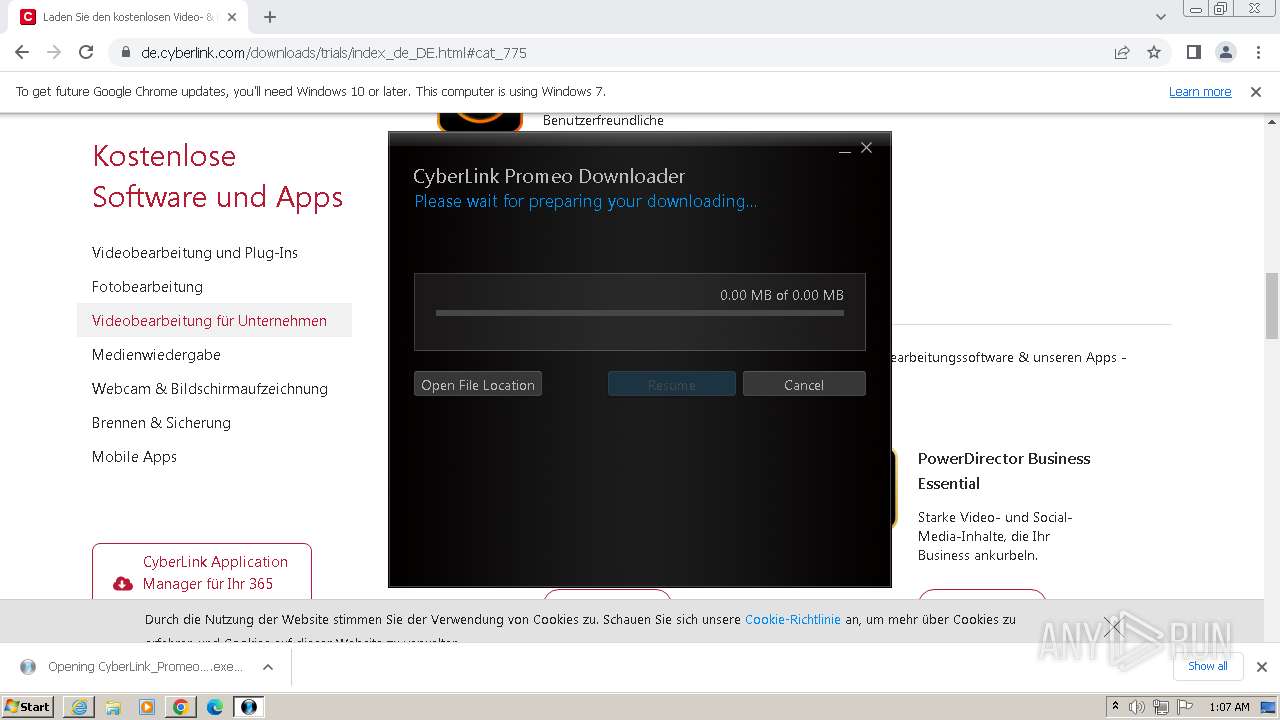Open the Cookie-Richtlinie link
The height and width of the screenshot is (720, 1280).
pyautogui.click(x=793, y=619)
